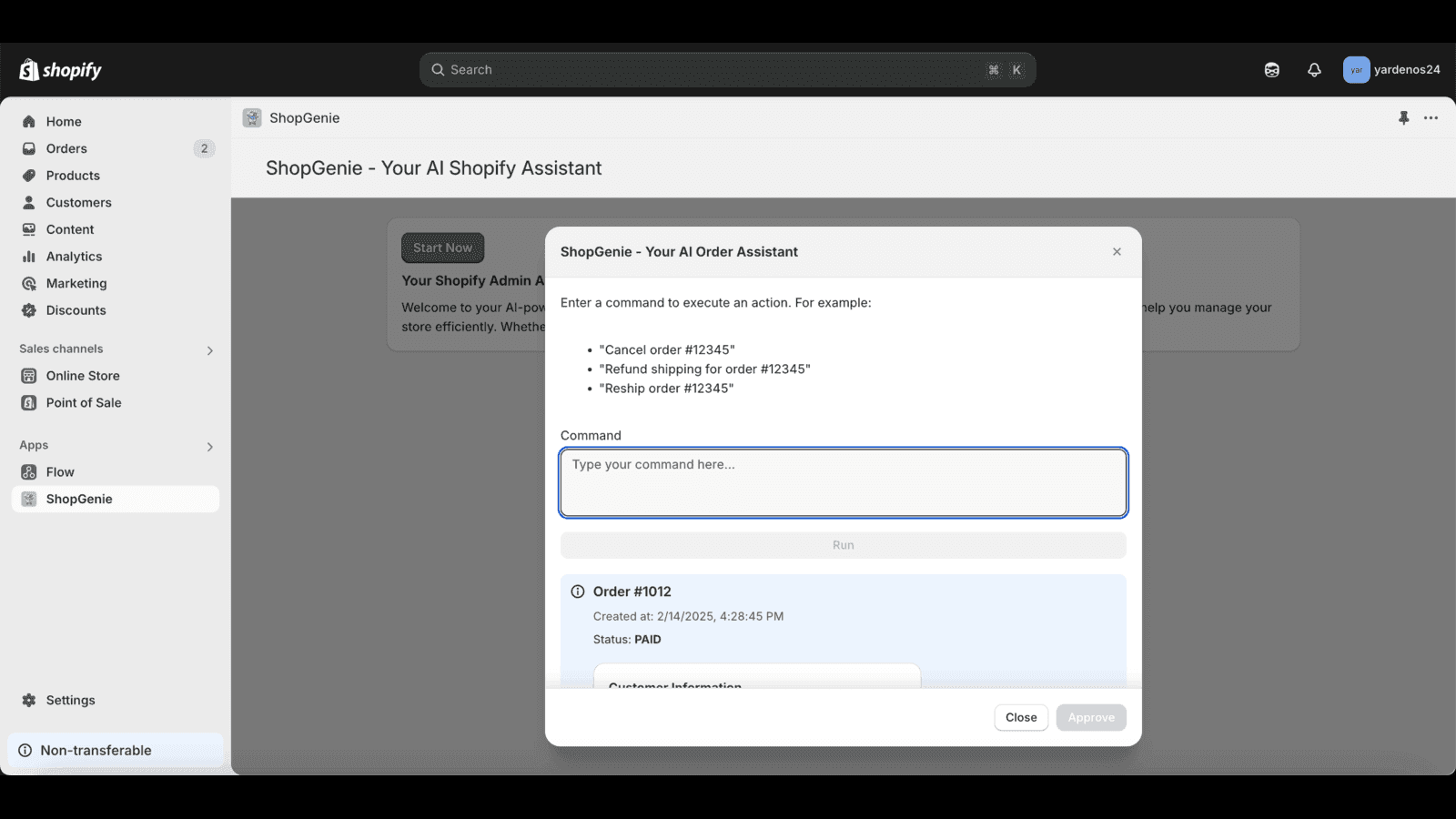Viewport: 1456px width, 819px height.
Task: Open the notifications bell
Action: point(1314,70)
